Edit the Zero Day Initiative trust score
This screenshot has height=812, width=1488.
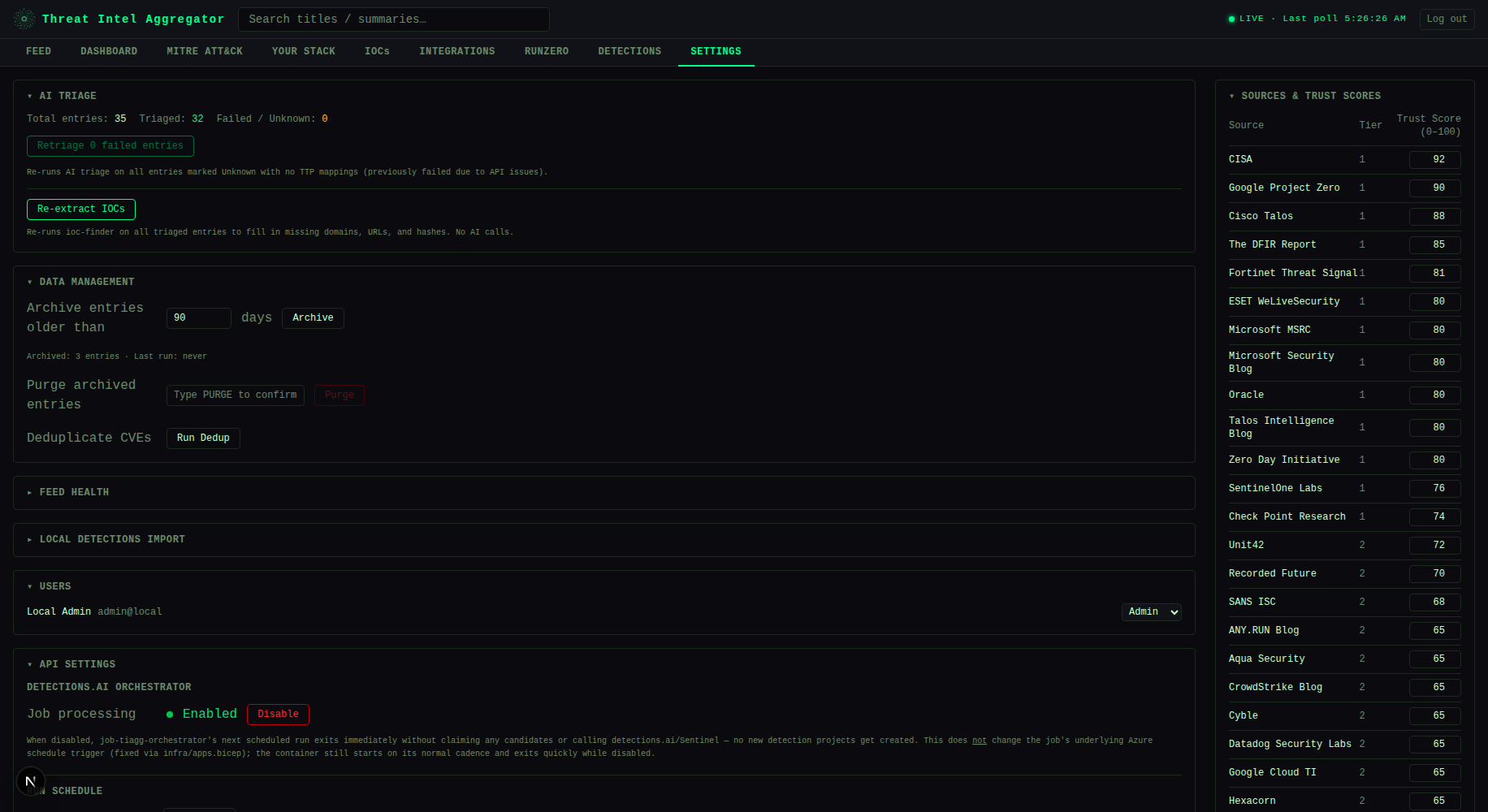[1434, 460]
